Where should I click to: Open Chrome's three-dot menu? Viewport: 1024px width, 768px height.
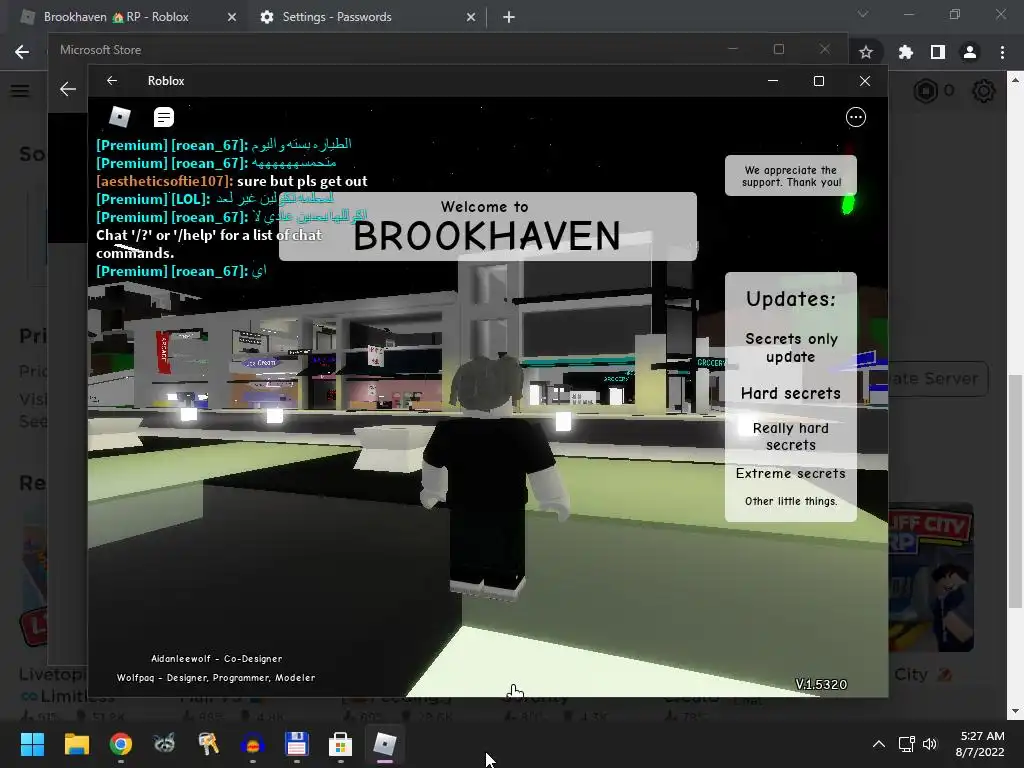(x=1002, y=52)
